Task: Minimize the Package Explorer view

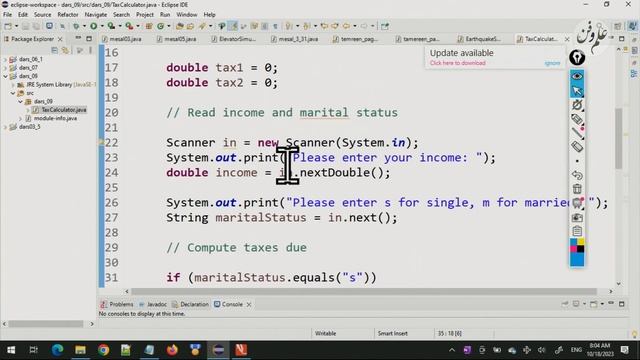Action: coord(78,39)
